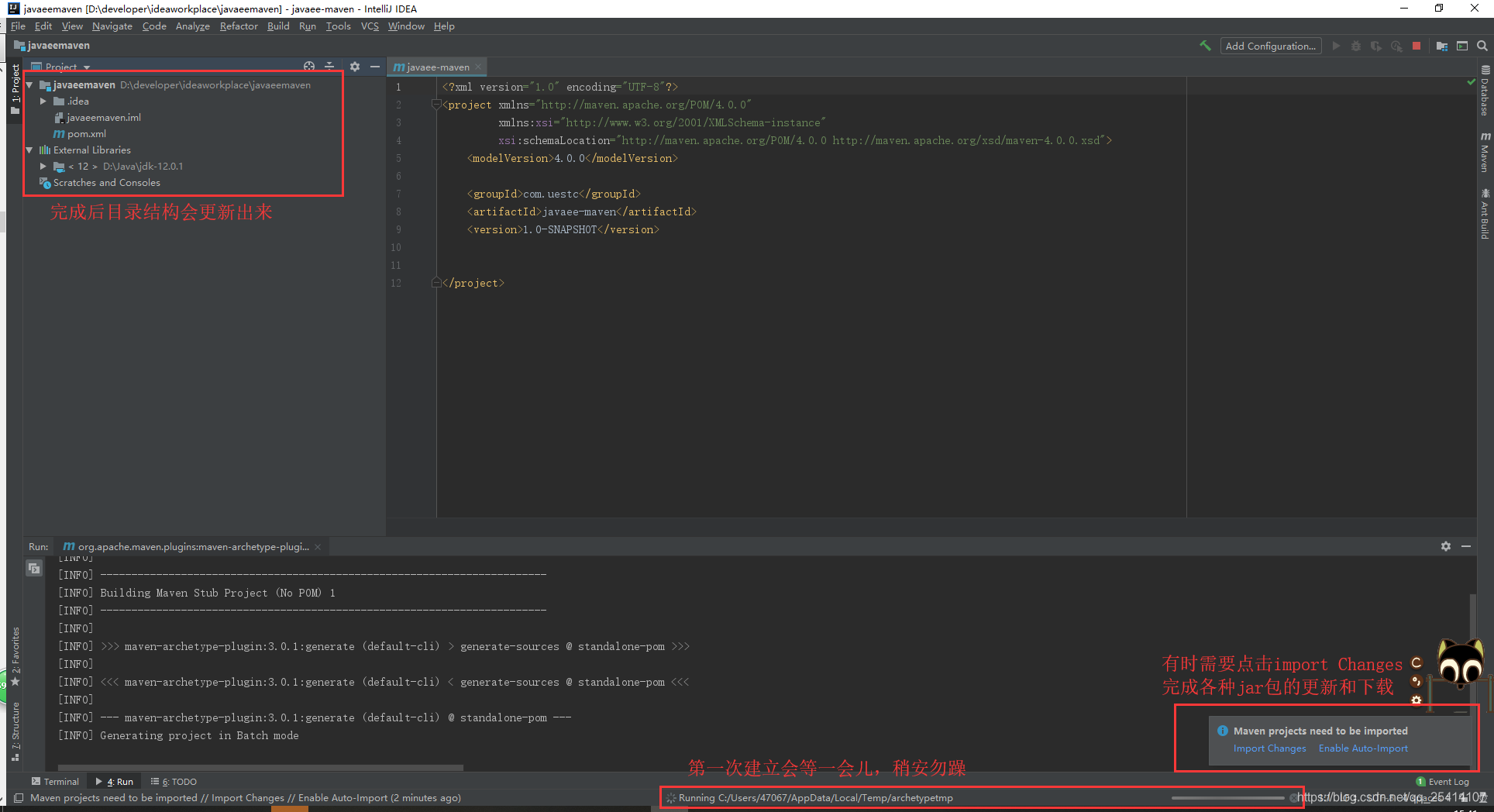Open the Ant Build side tool window
Screen dimensions: 1494x812
click(1485, 214)
